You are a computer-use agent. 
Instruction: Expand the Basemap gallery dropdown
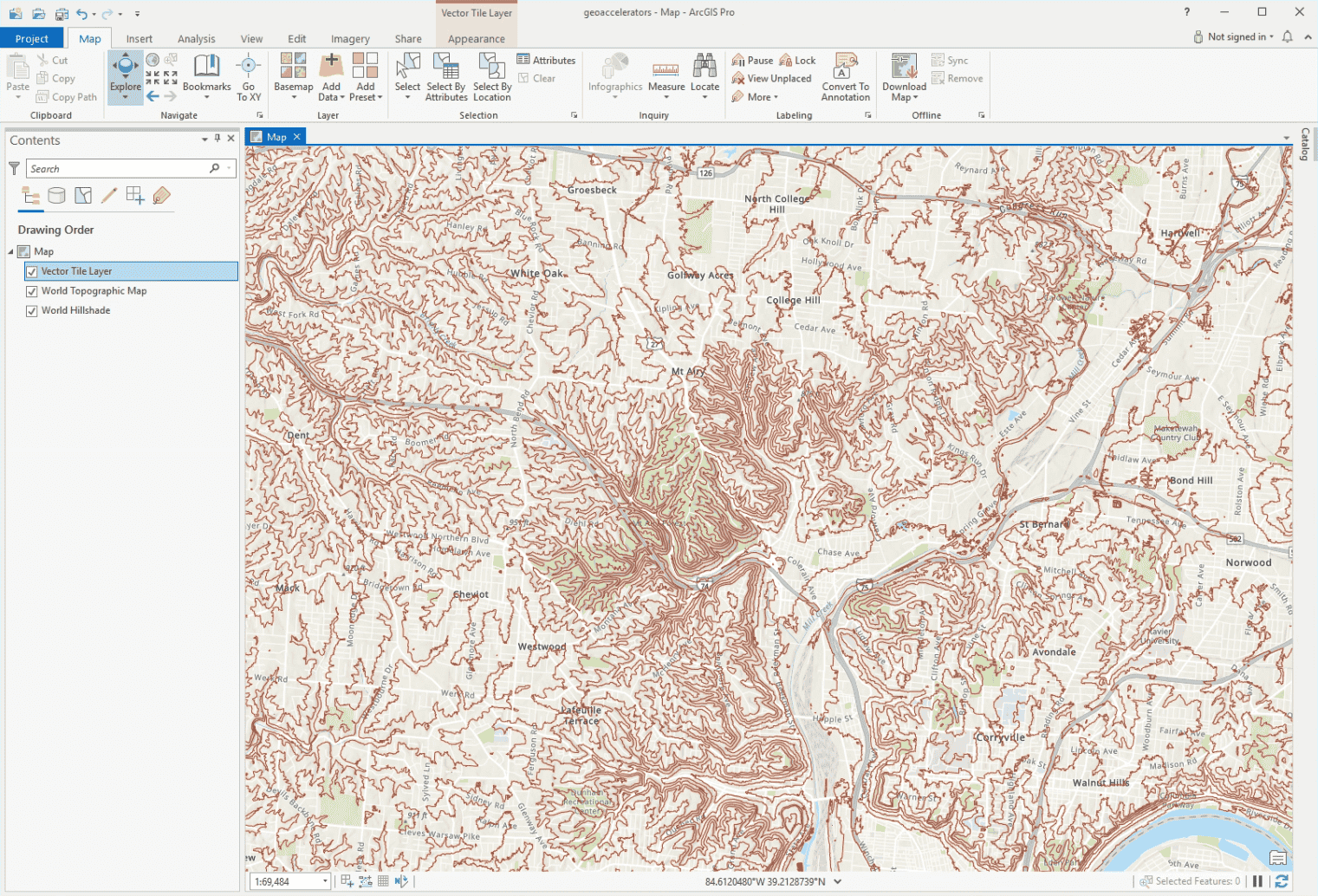coord(293,97)
